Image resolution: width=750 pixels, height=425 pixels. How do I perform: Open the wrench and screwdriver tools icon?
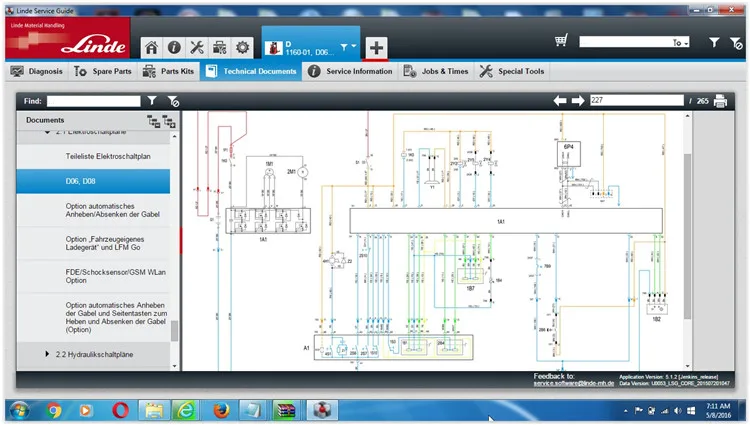coord(197,47)
